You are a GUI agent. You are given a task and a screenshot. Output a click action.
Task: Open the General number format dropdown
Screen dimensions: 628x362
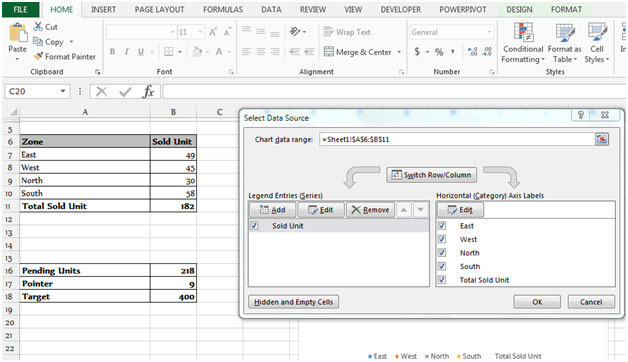coord(489,32)
